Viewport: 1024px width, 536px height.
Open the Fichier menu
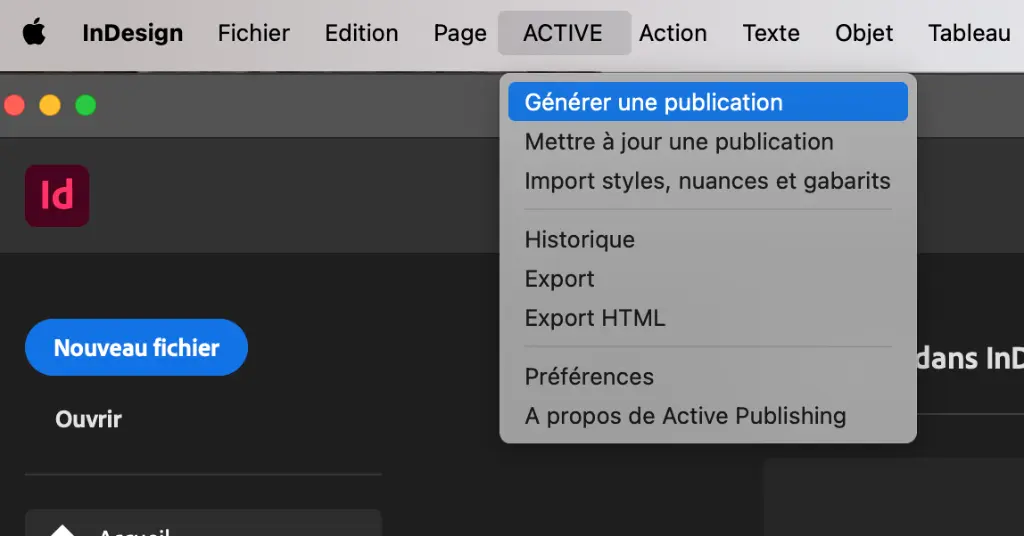(253, 33)
